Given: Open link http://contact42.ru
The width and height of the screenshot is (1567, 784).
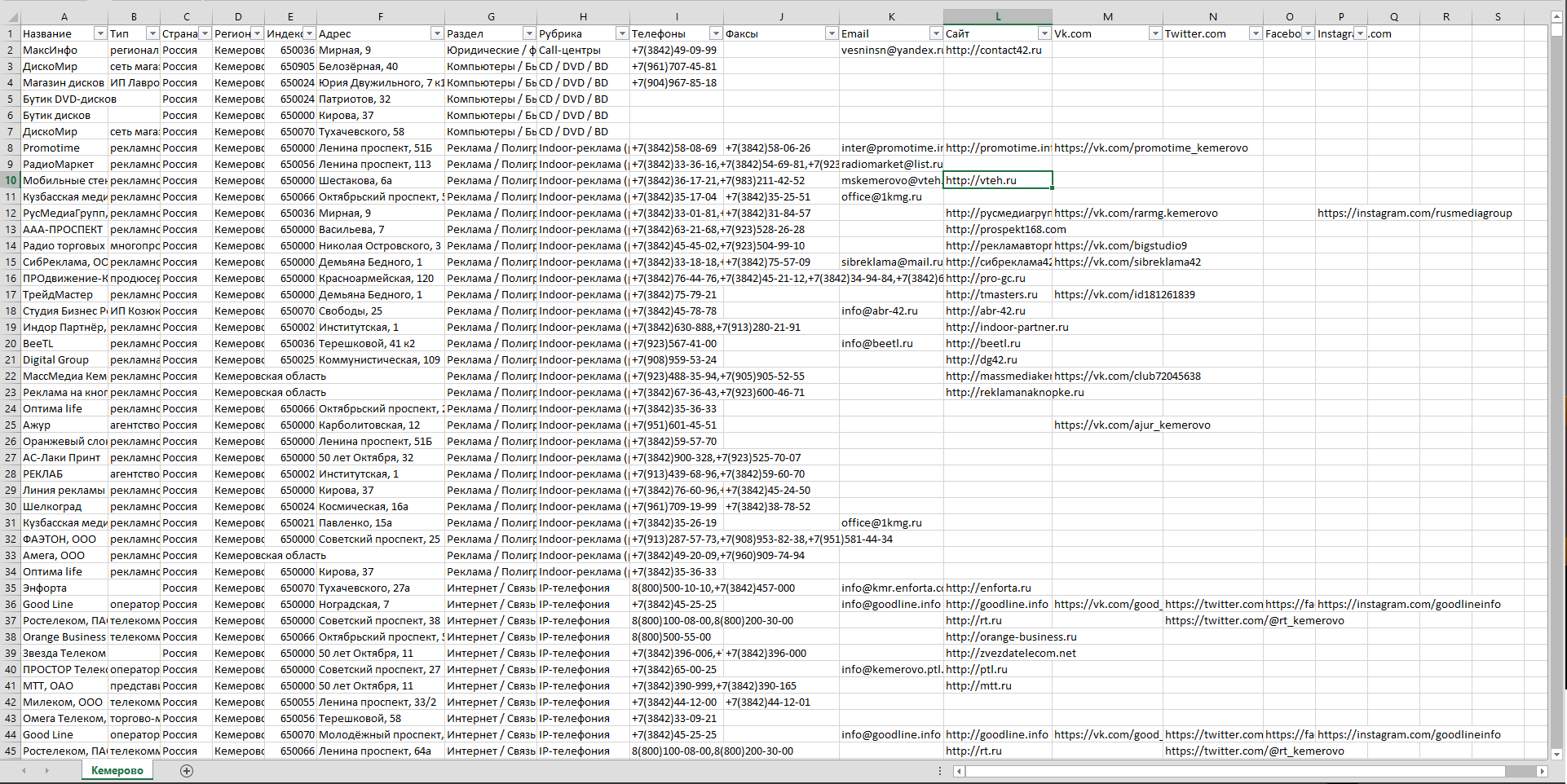Looking at the screenshot, I should [994, 50].
